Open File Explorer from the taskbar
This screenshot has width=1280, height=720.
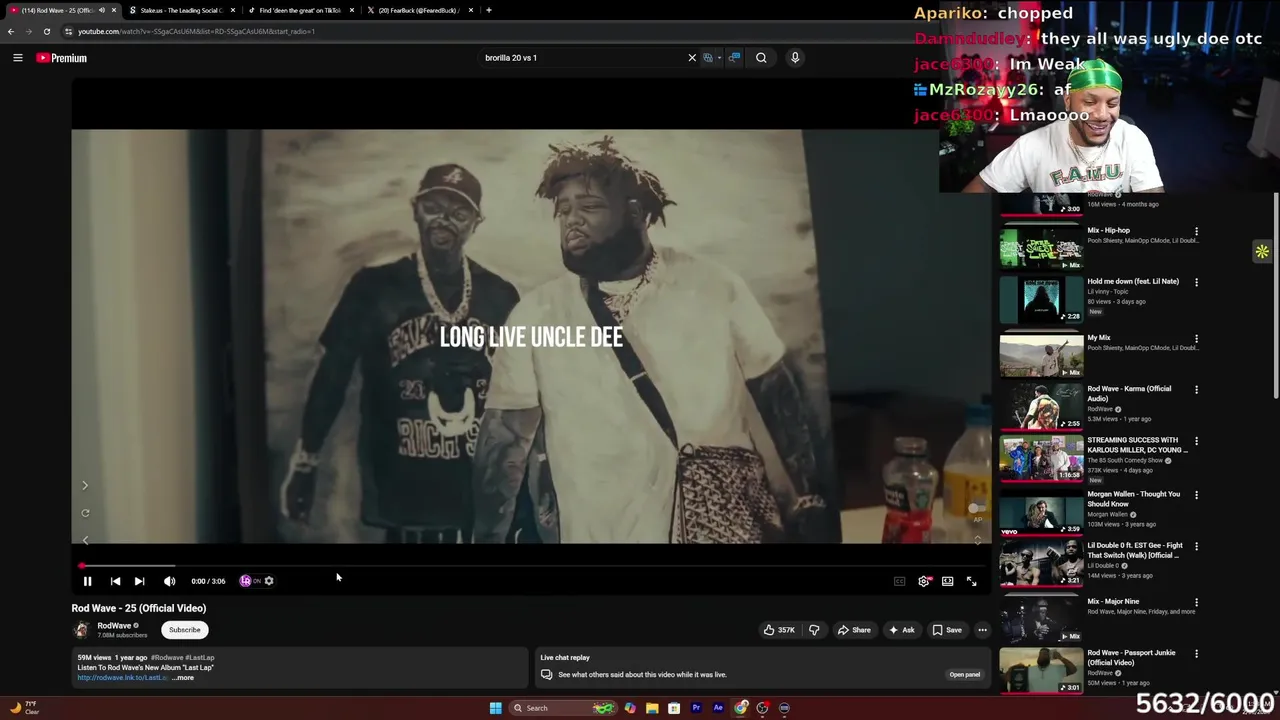click(x=652, y=708)
